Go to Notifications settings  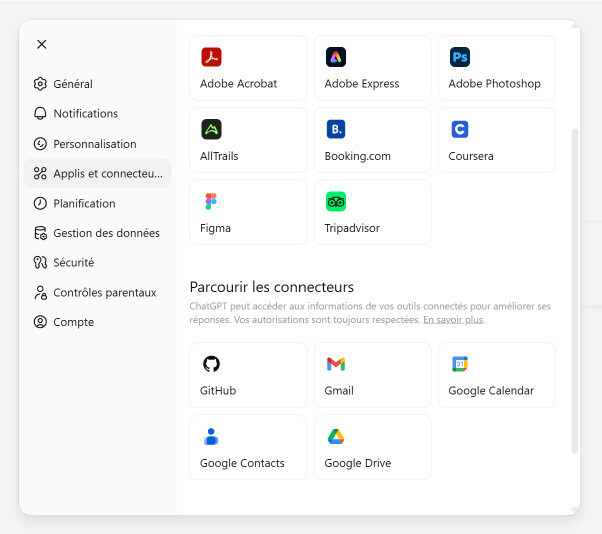86,114
